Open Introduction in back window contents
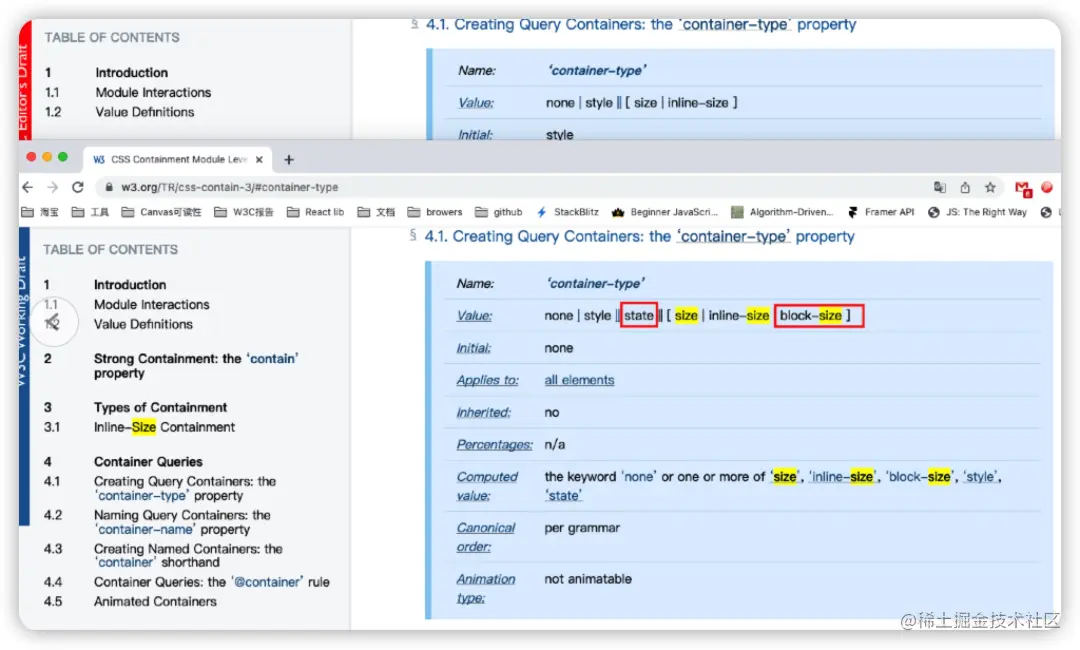1080x650 pixels. [131, 72]
